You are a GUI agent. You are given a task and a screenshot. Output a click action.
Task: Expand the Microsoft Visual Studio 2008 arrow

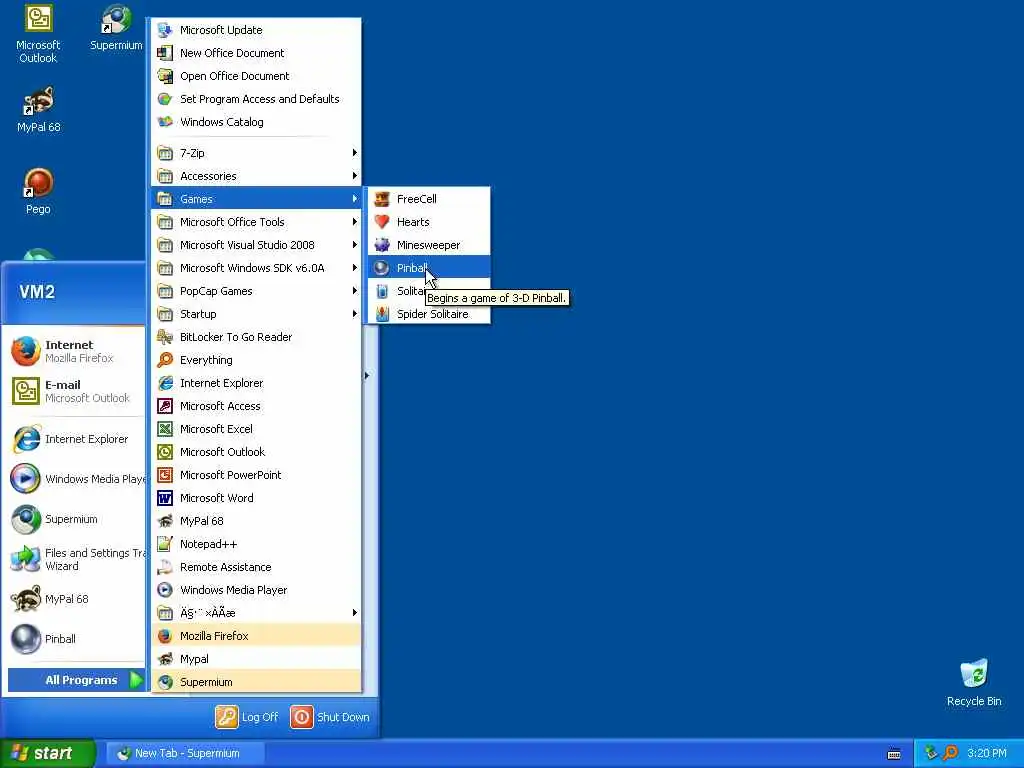[355, 245]
